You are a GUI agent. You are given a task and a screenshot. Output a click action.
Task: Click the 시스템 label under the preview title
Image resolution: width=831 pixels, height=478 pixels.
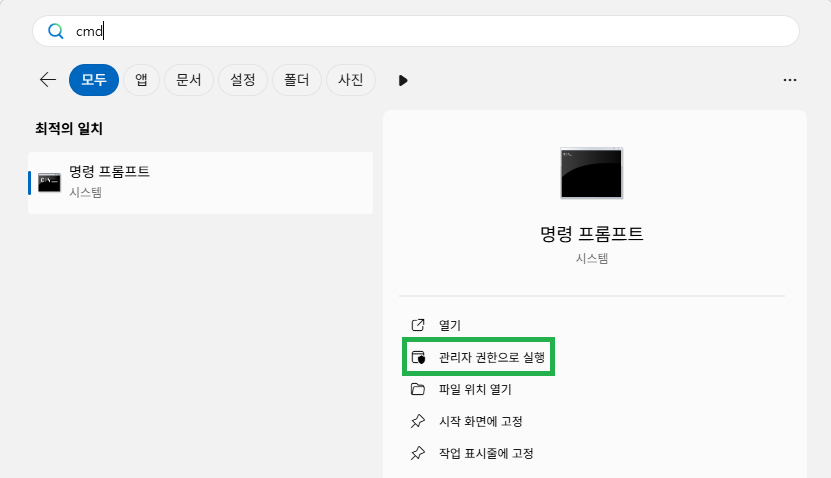(x=591, y=259)
